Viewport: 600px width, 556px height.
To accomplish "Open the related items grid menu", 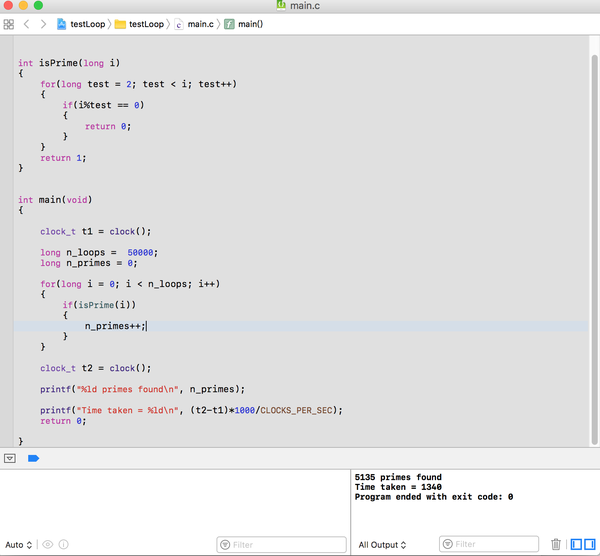I will pos(8,24).
